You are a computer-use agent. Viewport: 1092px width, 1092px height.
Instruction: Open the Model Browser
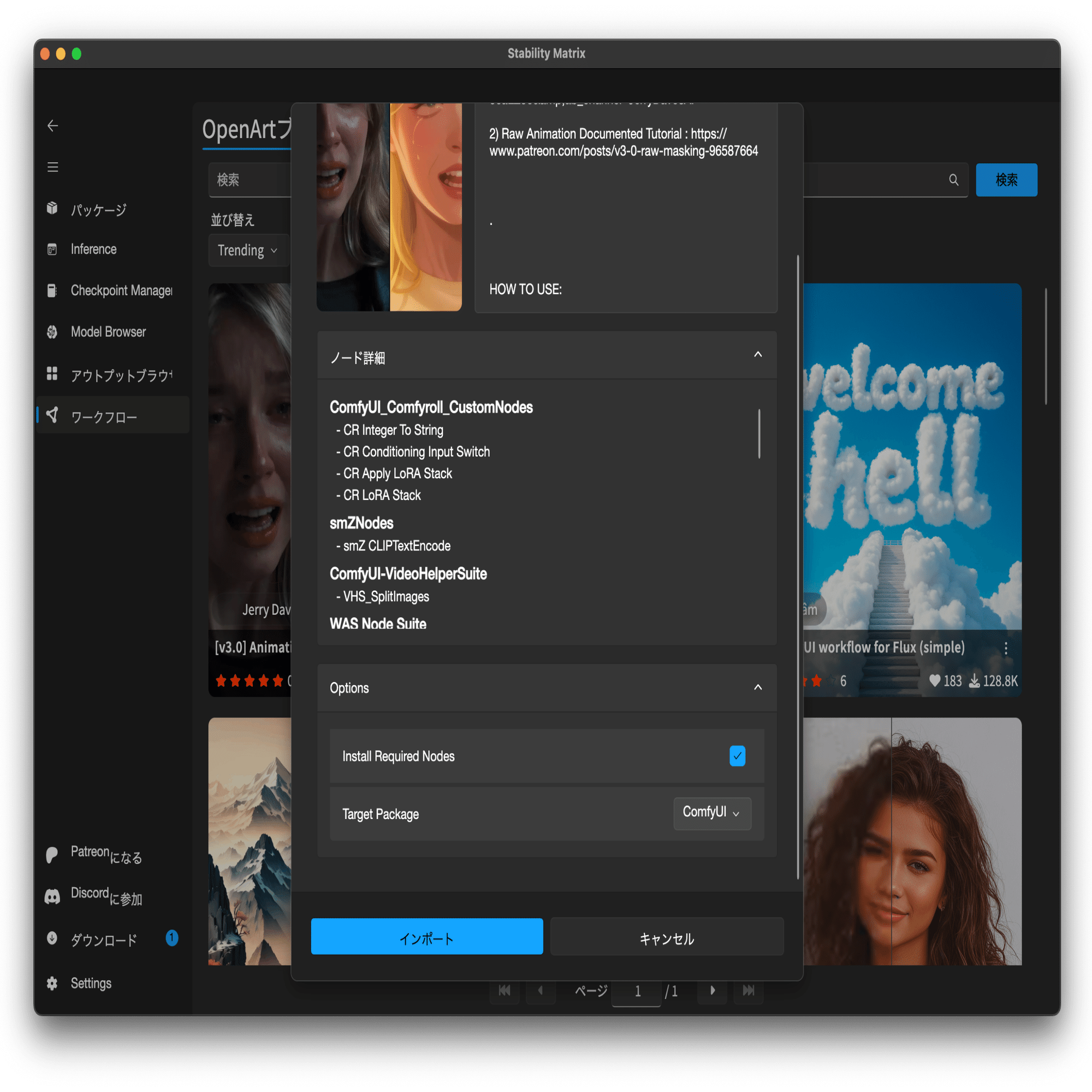(108, 332)
